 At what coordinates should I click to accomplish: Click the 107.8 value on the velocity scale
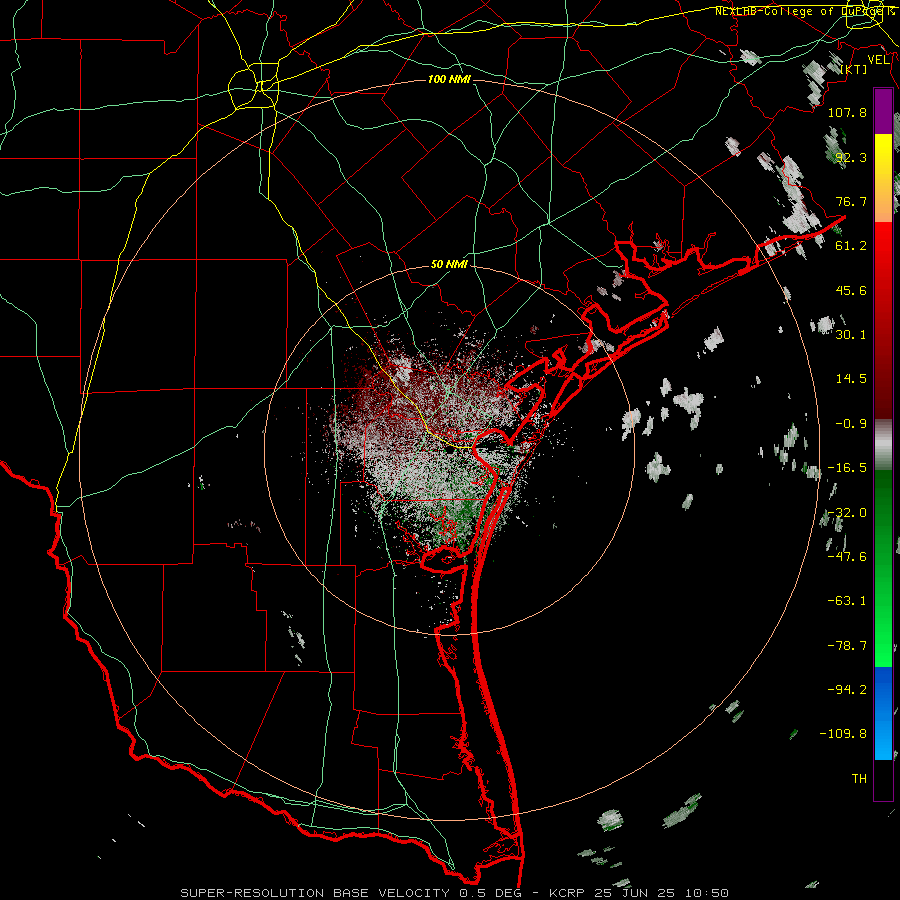click(x=847, y=112)
